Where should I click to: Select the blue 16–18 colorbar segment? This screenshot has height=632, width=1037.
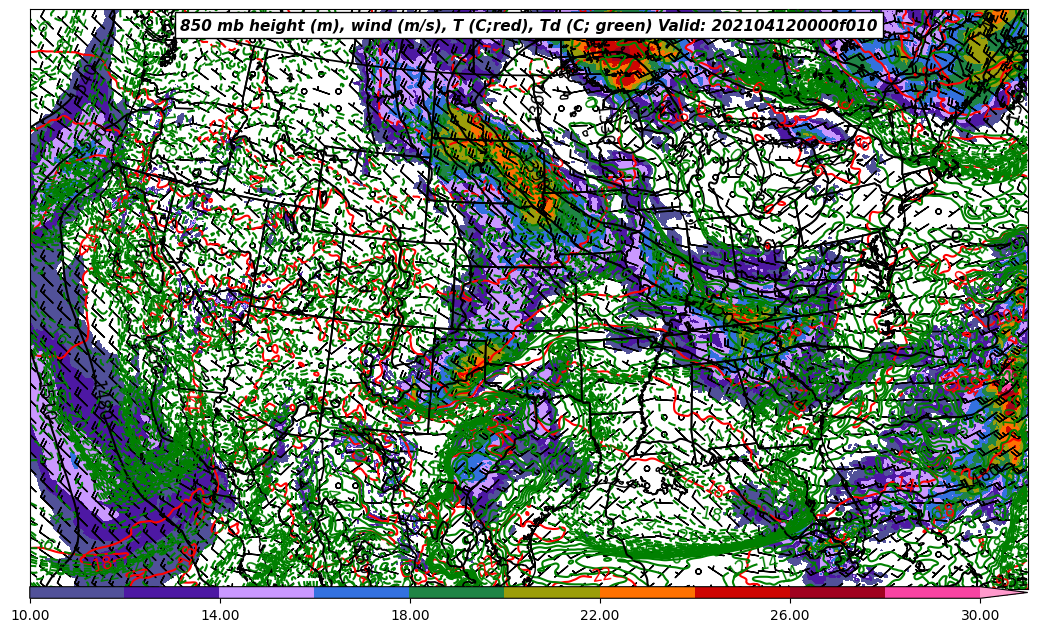pyautogui.click(x=362, y=592)
